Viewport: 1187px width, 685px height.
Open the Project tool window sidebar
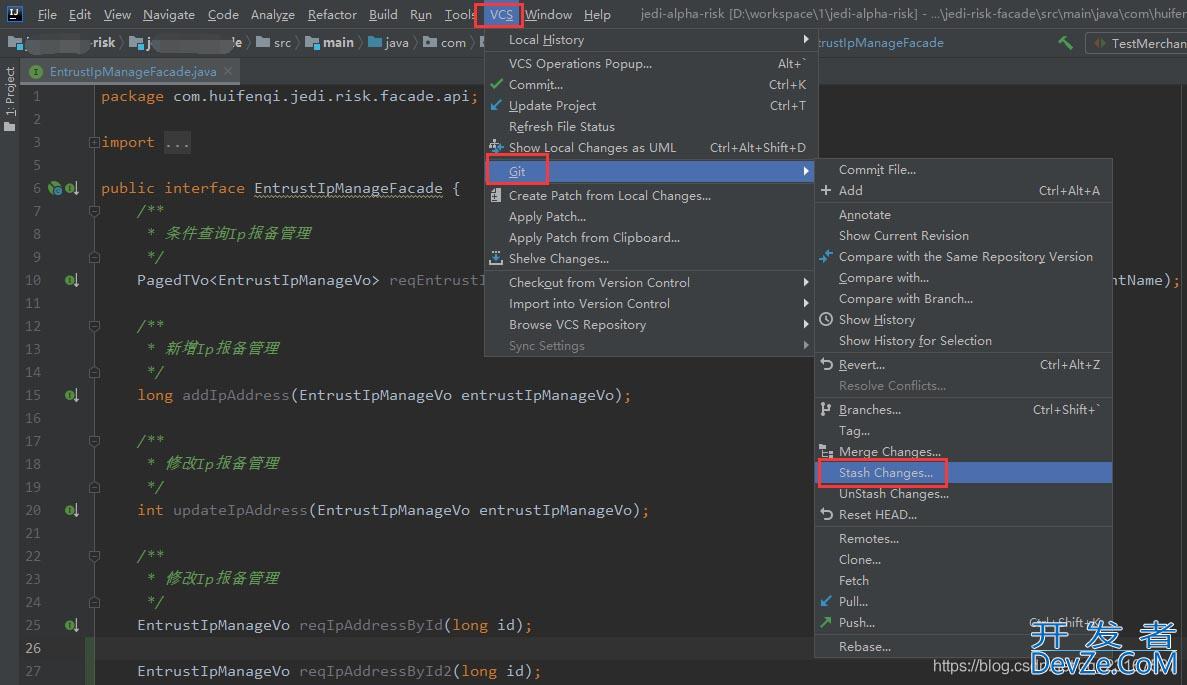(x=10, y=98)
